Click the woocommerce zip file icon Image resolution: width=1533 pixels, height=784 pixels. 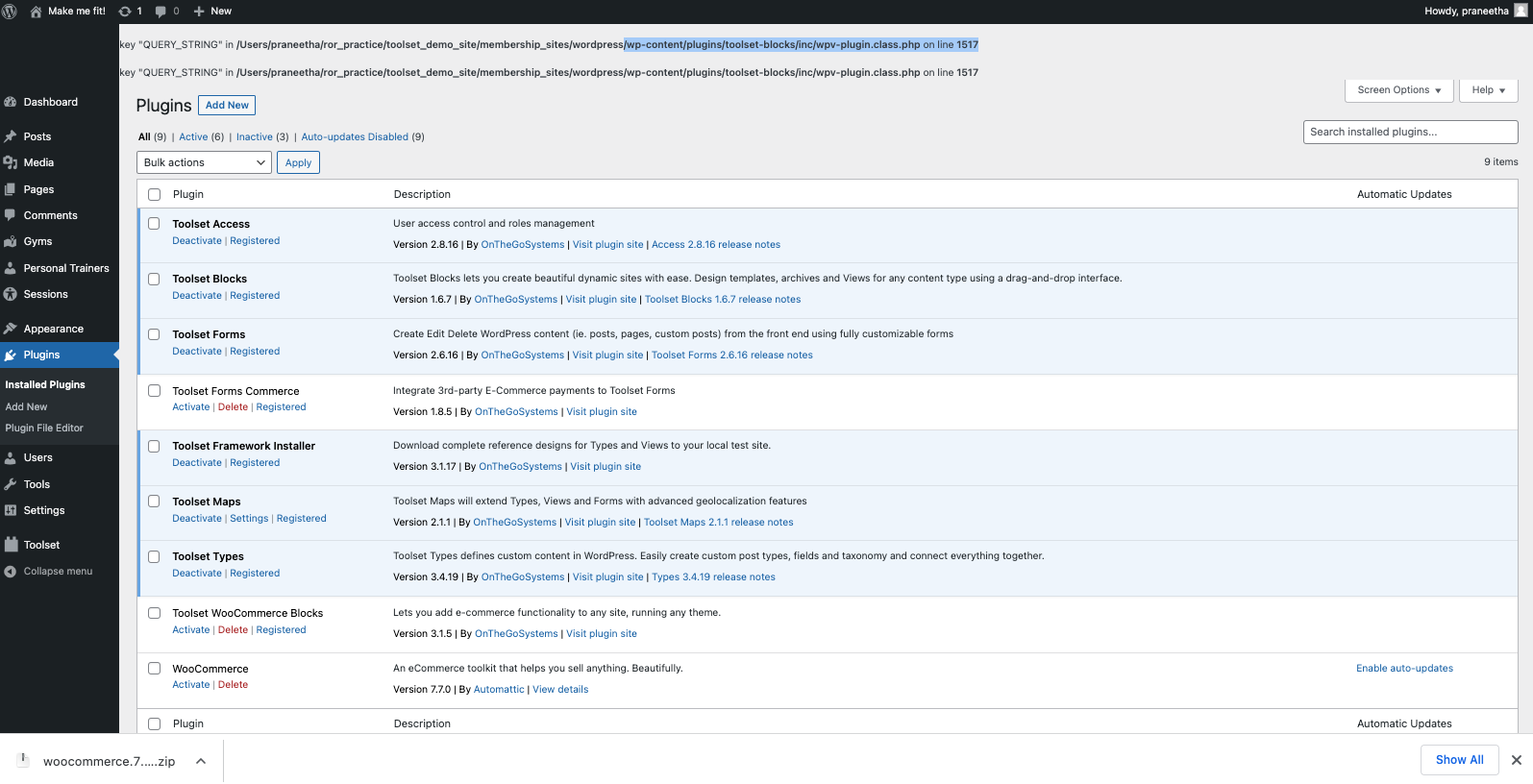point(23,760)
